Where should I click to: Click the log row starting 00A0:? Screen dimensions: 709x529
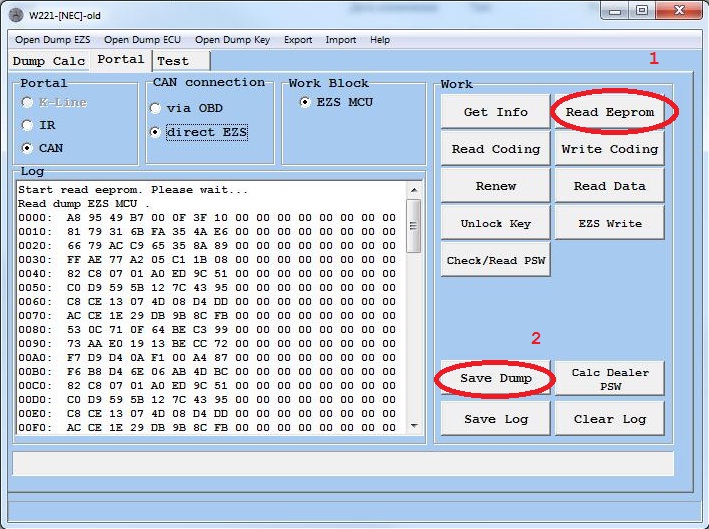[207, 358]
